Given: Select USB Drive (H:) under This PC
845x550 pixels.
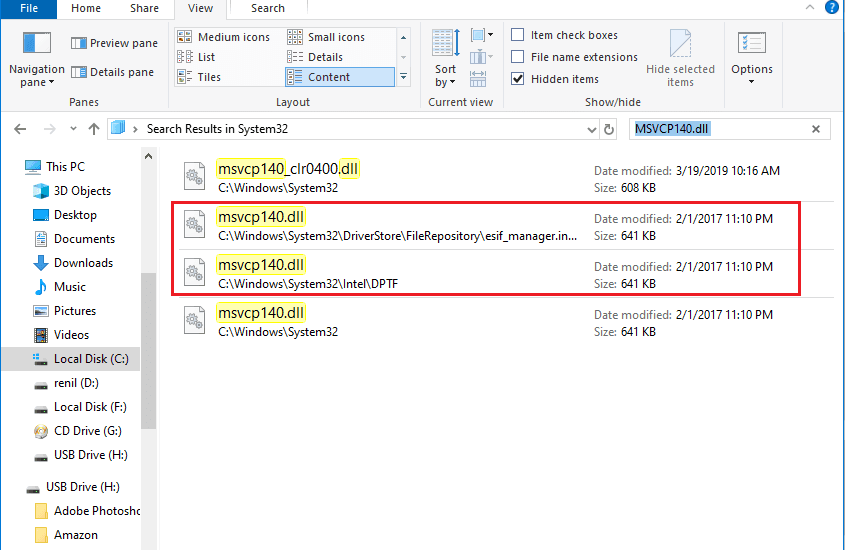Looking at the screenshot, I should [x=80, y=455].
